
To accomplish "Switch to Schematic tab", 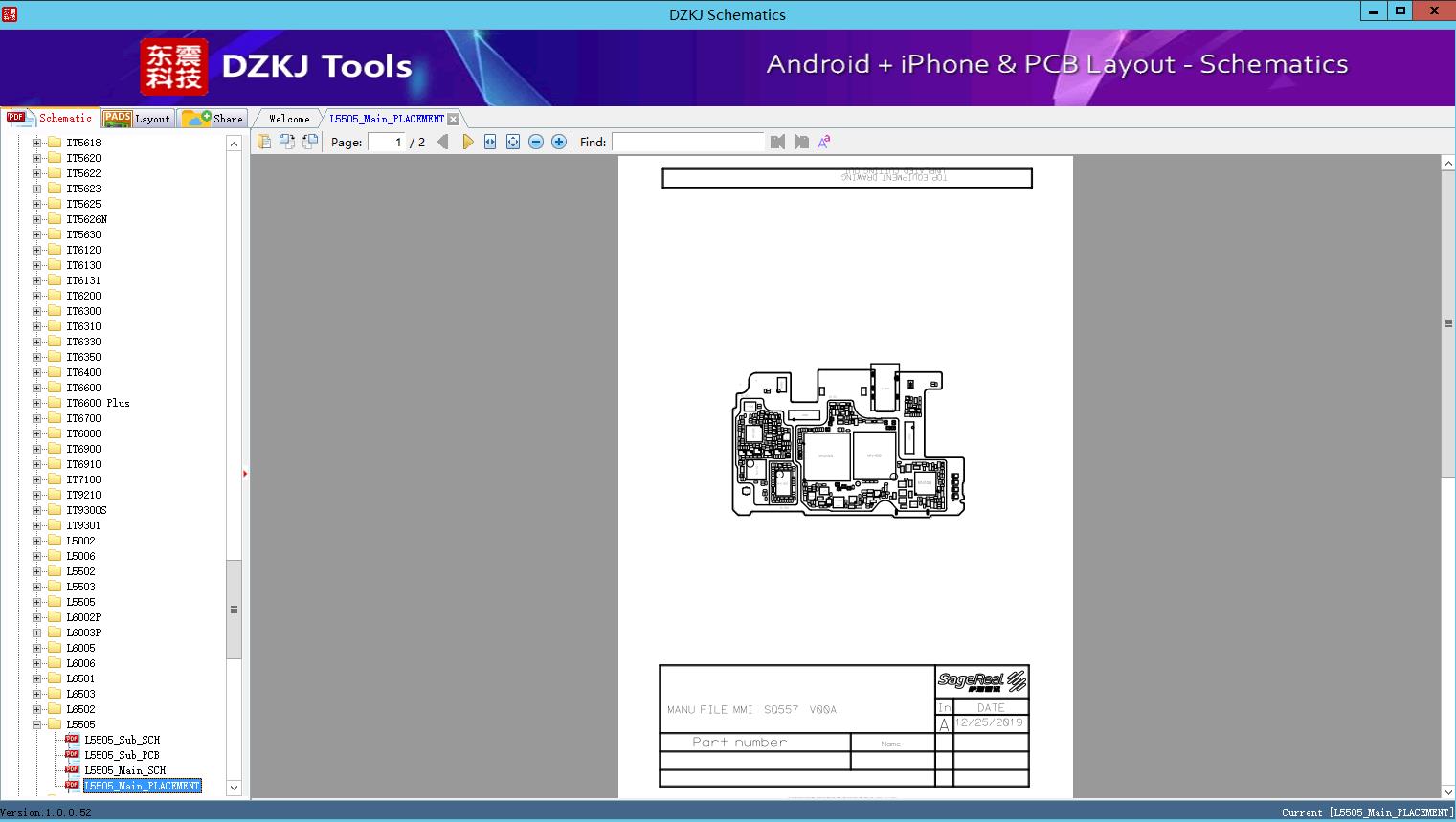I will tap(50, 118).
